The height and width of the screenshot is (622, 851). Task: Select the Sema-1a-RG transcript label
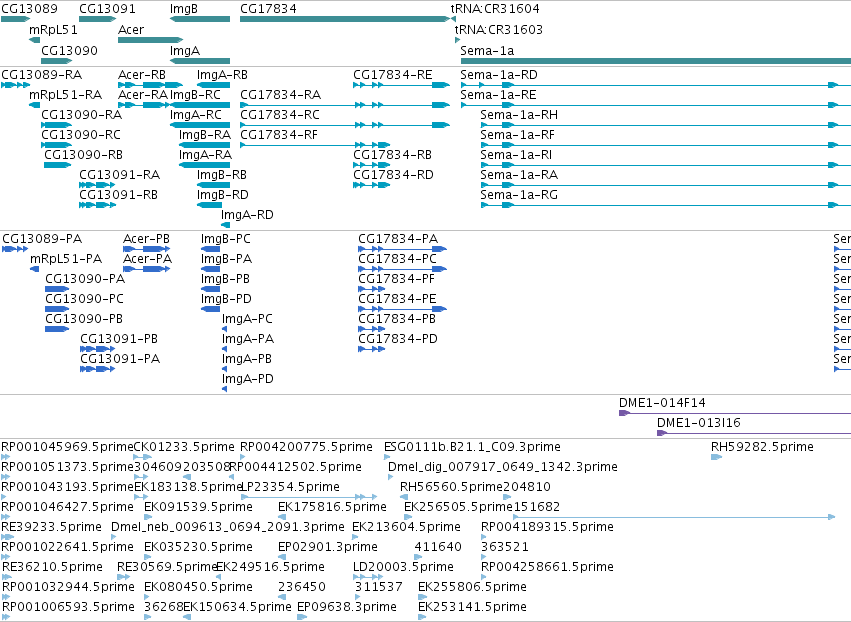click(519, 195)
